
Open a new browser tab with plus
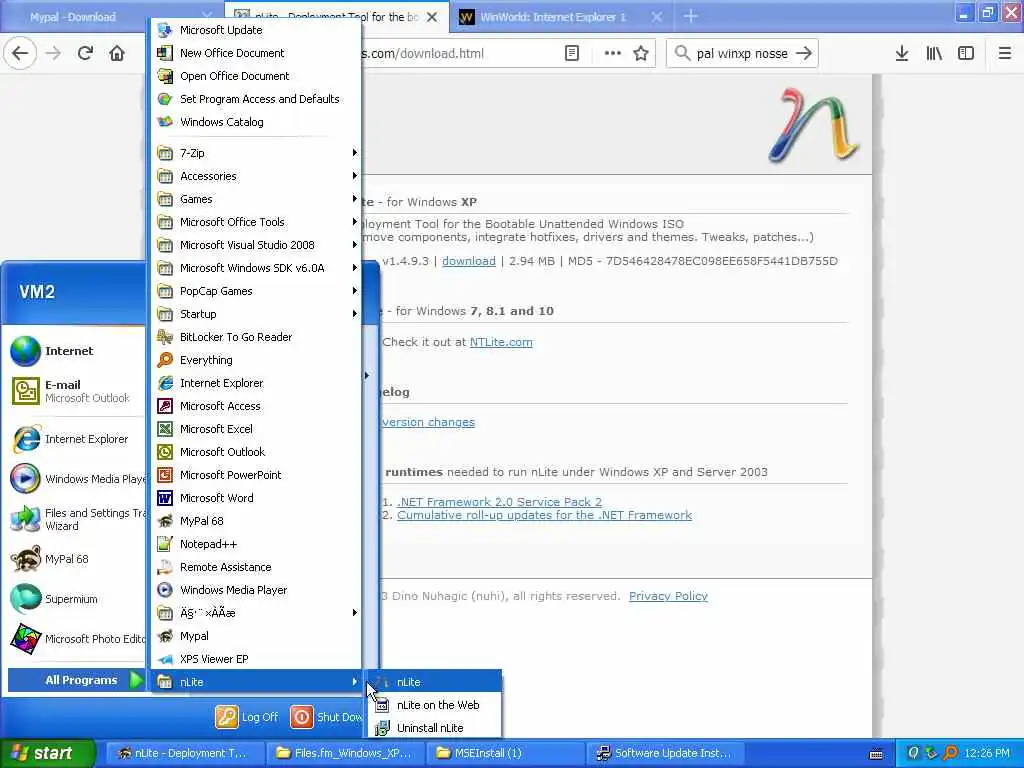[x=690, y=16]
